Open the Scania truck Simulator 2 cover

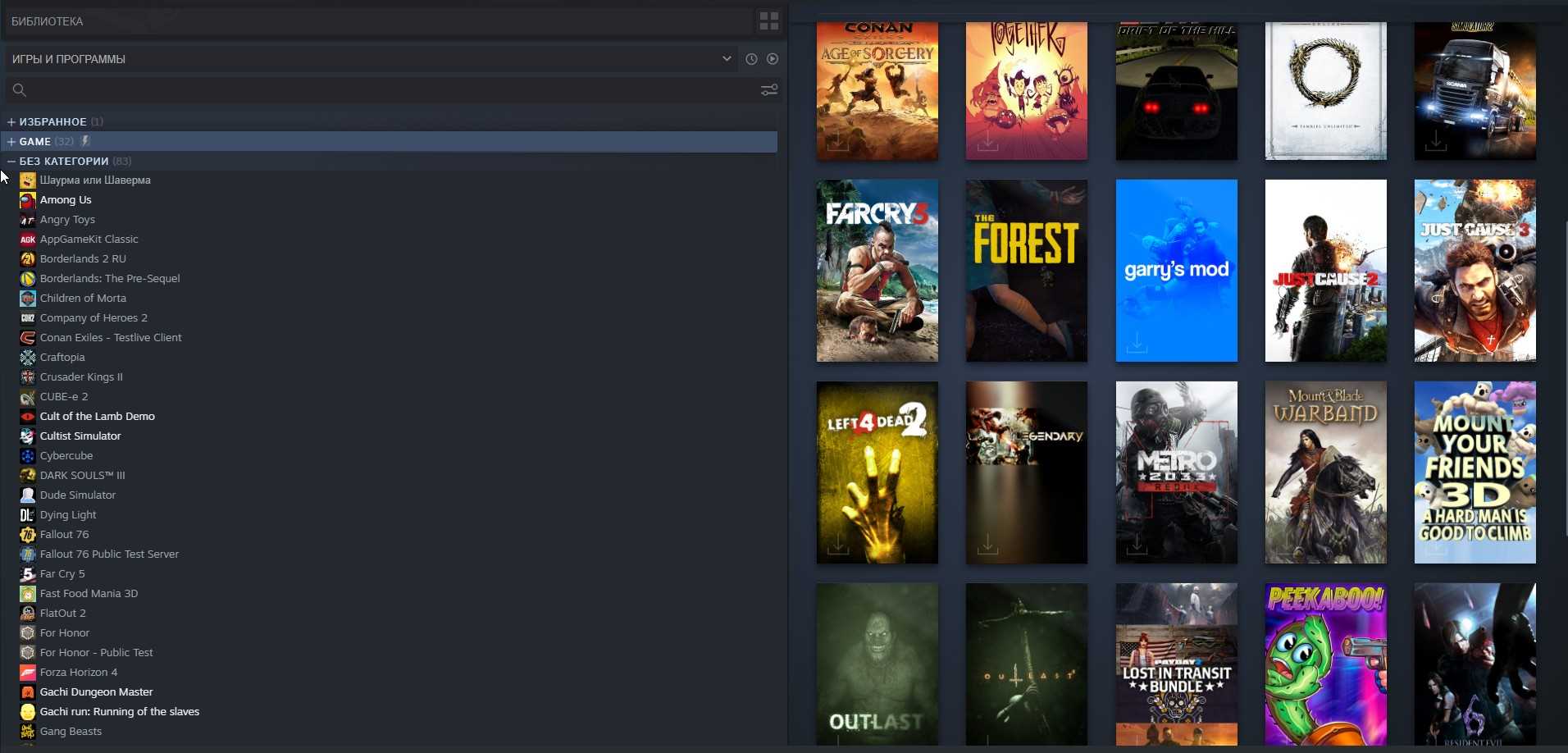1475,91
